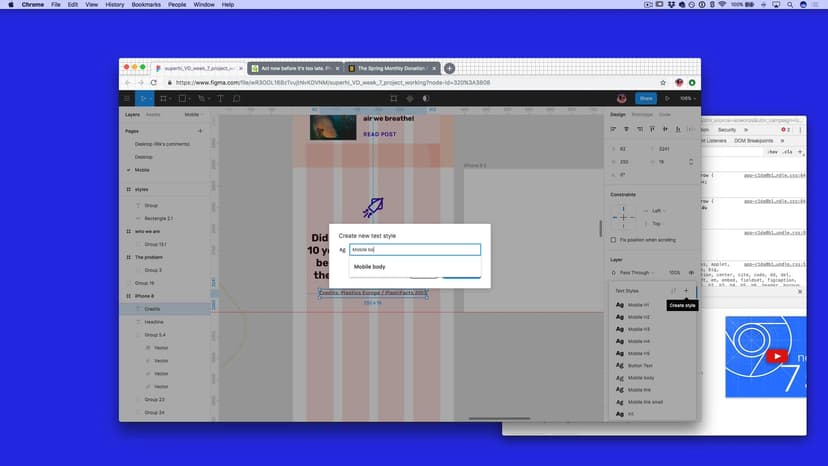Select the Frame tool
Screen dimensions: 828x466
pos(165,99)
